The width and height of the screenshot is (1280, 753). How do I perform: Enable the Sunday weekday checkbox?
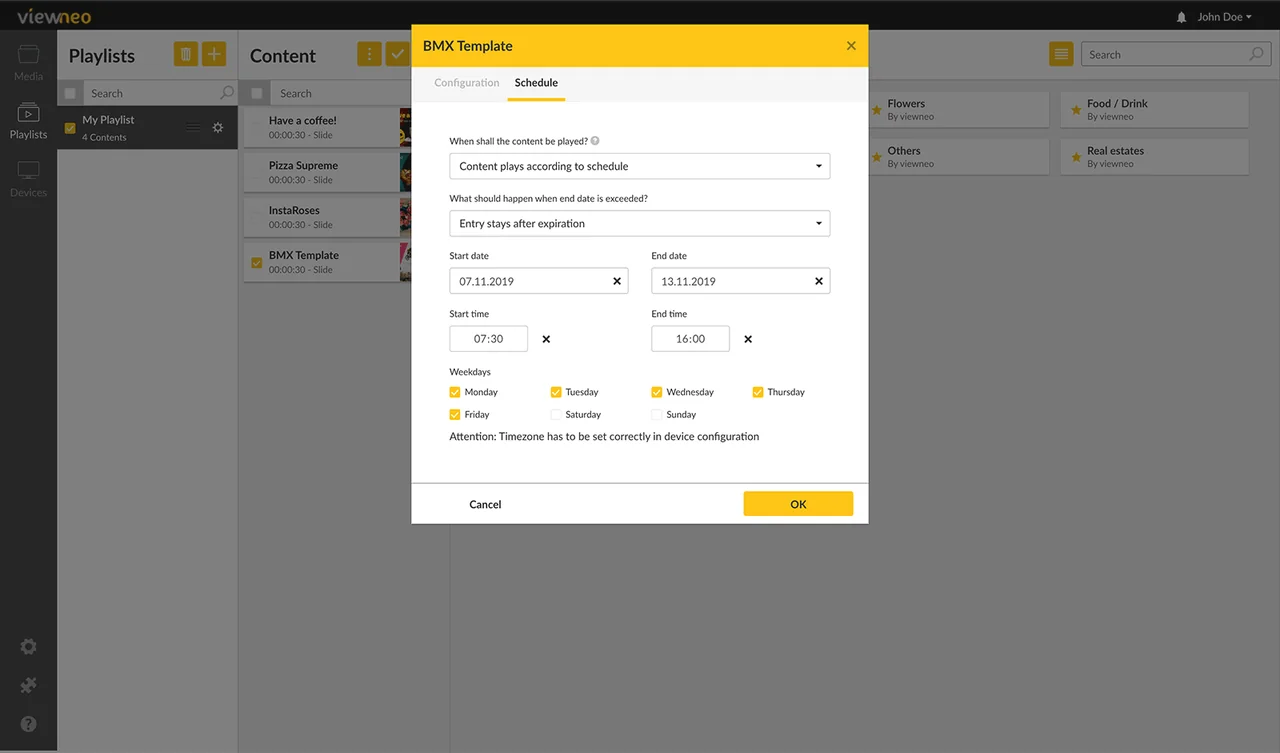click(x=657, y=414)
